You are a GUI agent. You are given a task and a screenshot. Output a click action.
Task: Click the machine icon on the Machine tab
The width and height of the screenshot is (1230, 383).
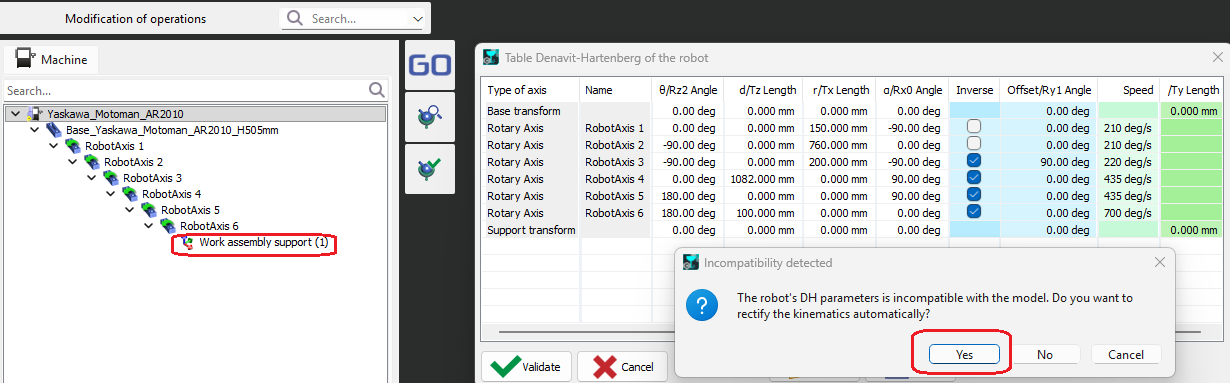point(25,59)
